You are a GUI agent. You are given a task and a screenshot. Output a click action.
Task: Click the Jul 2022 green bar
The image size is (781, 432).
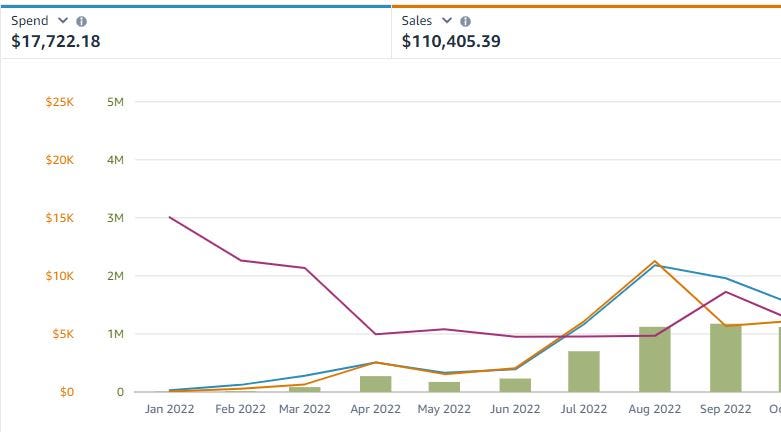[584, 371]
